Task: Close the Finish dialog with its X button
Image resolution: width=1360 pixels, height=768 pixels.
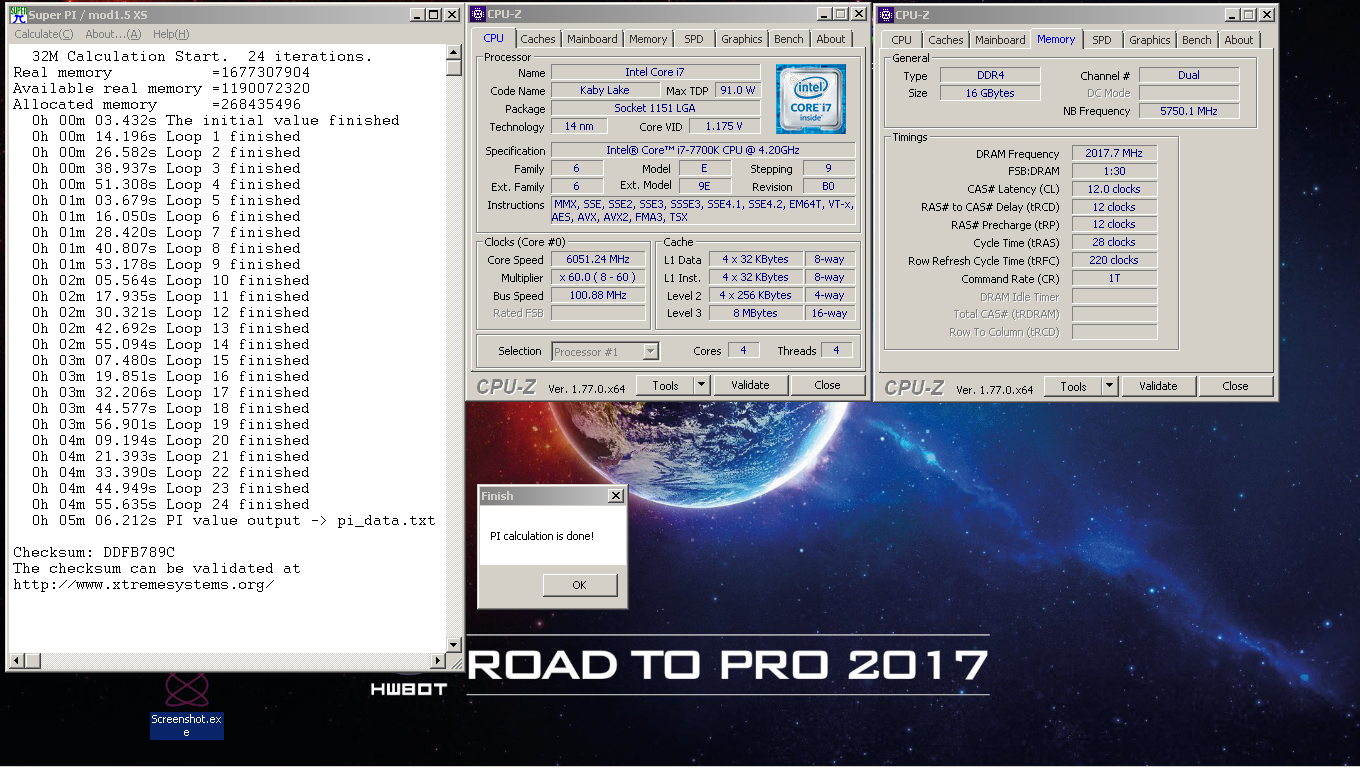Action: [x=615, y=496]
